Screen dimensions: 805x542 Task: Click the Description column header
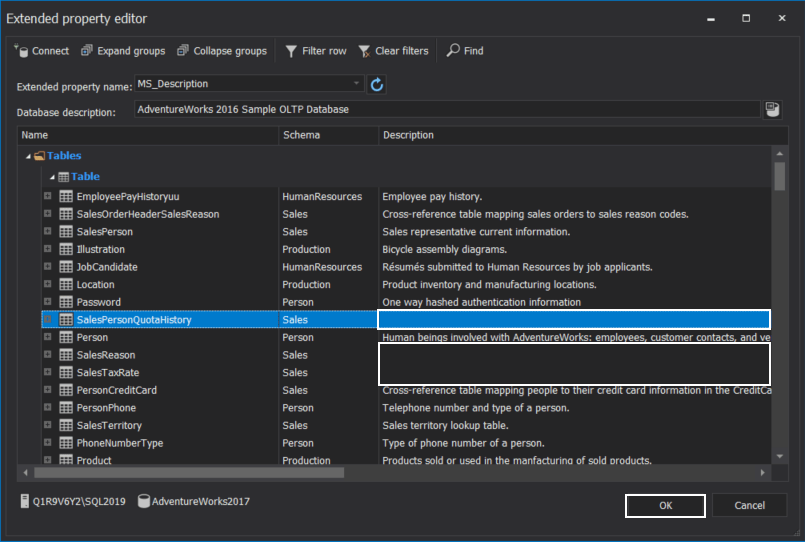pyautogui.click(x=583, y=135)
